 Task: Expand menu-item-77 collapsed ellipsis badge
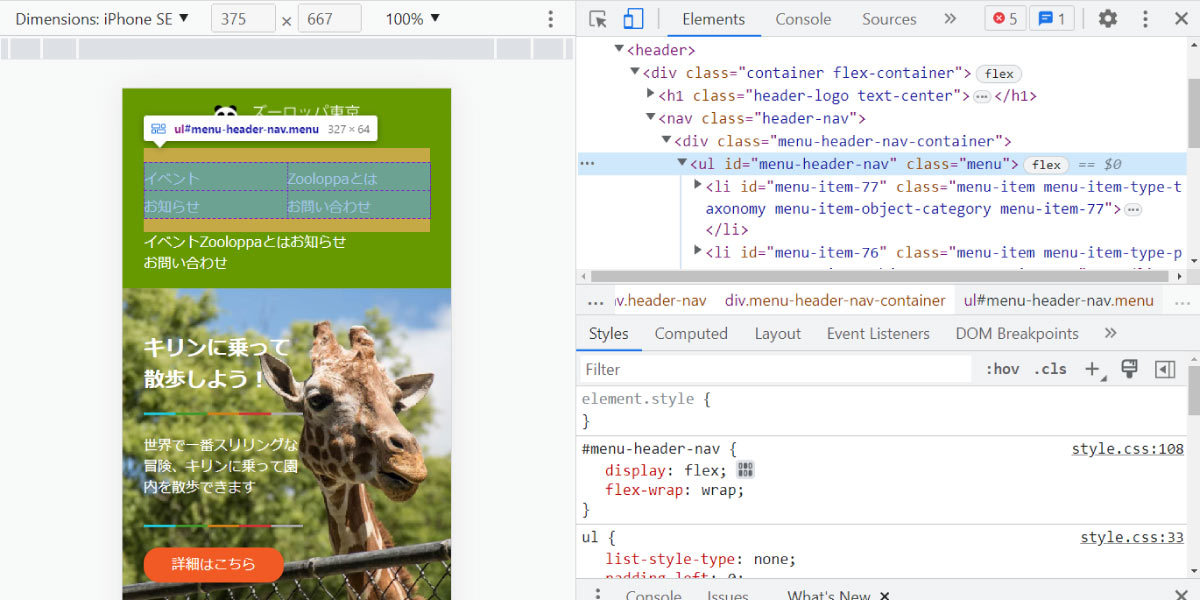(1133, 209)
